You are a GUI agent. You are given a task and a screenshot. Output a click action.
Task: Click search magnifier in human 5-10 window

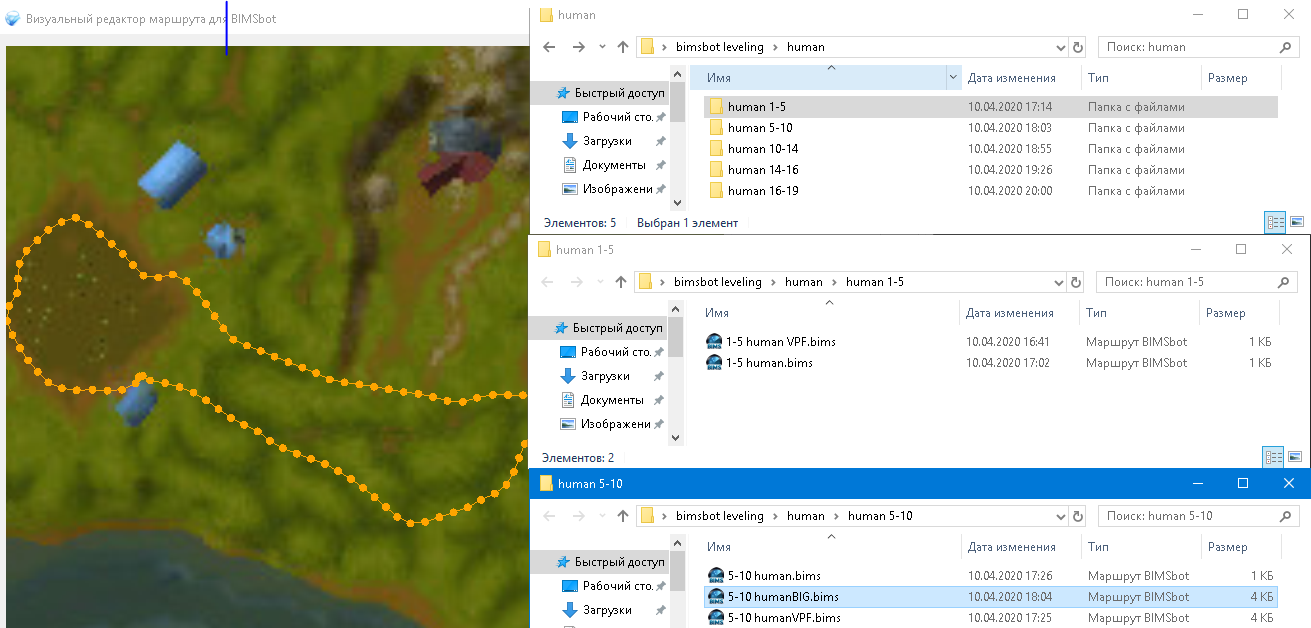point(1286,516)
